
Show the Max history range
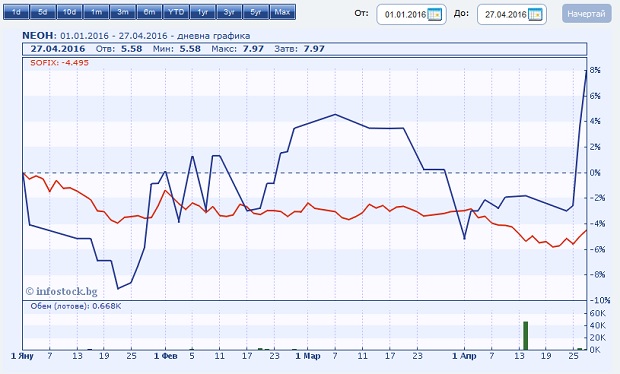pyautogui.click(x=282, y=12)
